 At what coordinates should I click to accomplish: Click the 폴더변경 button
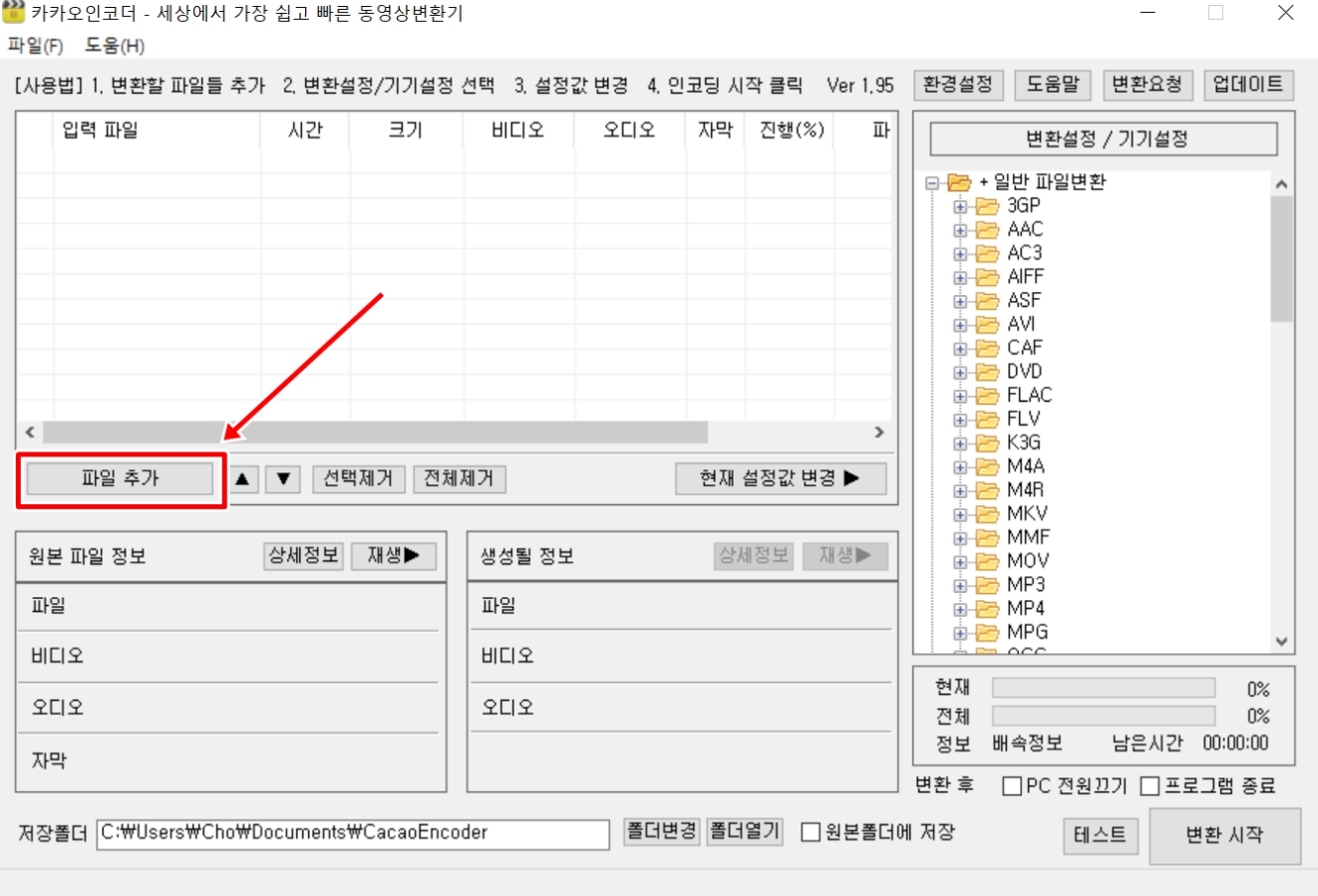661,831
